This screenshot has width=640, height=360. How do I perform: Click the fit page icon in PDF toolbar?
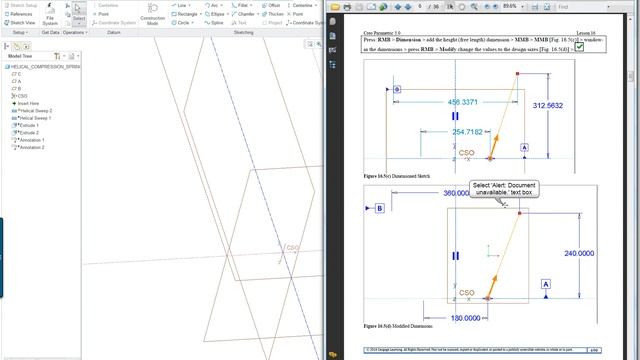point(547,7)
